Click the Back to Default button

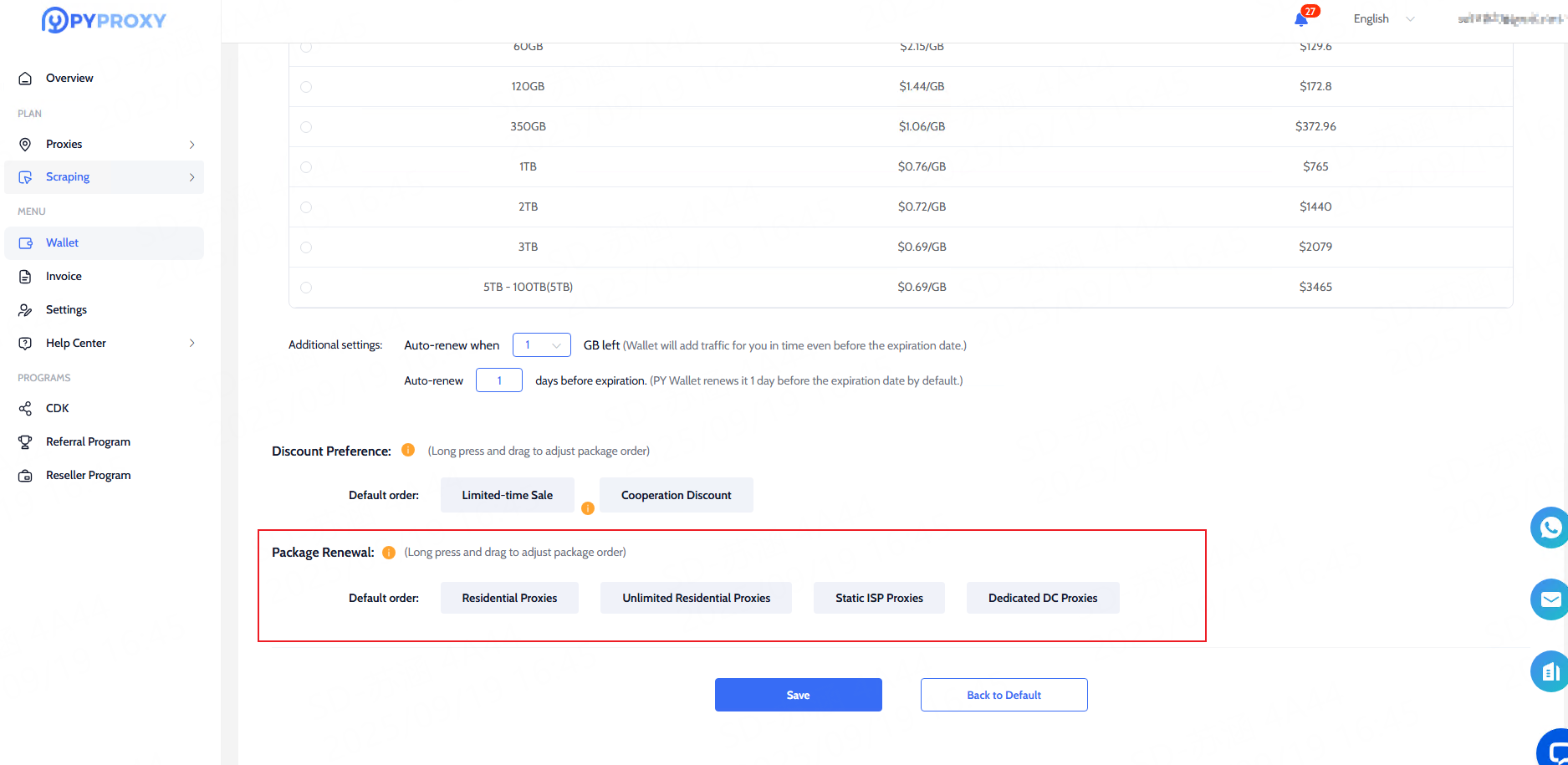point(1004,695)
